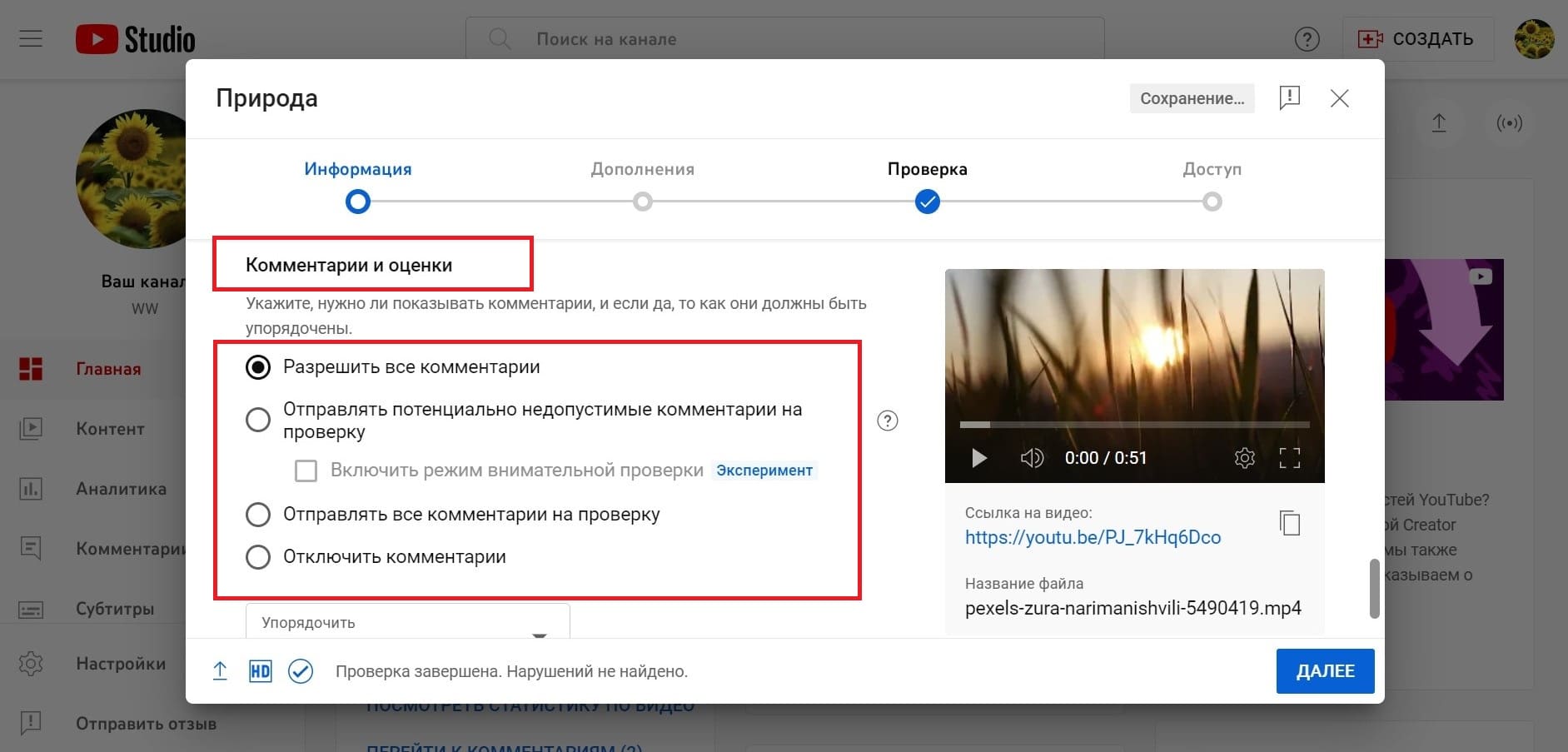
Task: Click the upload arrow icon behind dialog
Action: [x=1438, y=123]
